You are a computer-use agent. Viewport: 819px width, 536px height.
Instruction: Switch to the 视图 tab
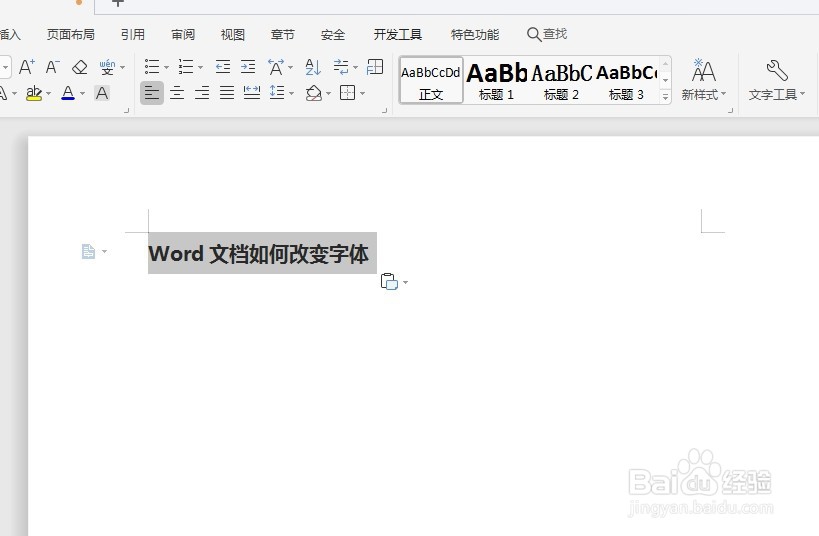pos(232,34)
